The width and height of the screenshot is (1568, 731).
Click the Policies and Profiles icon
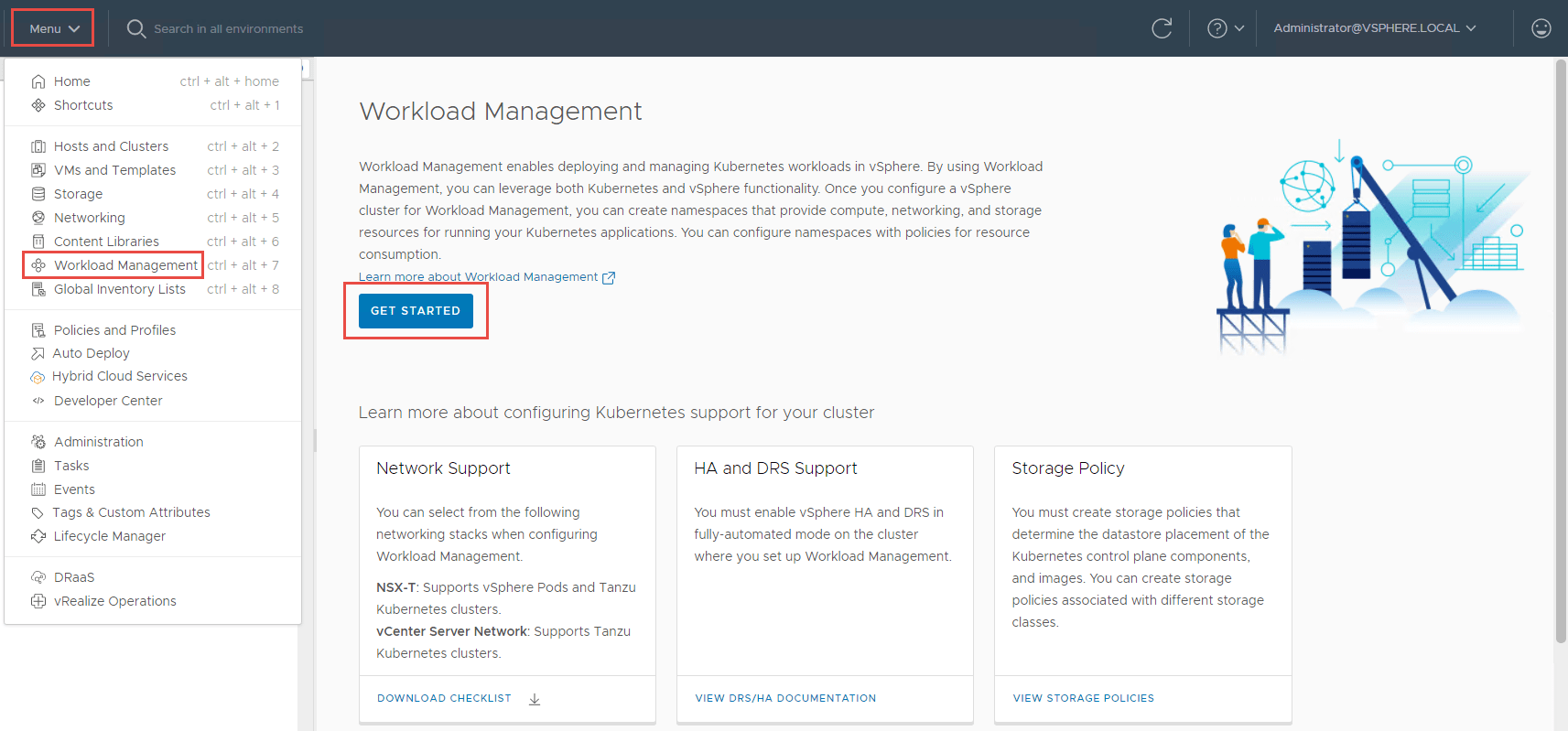click(38, 330)
